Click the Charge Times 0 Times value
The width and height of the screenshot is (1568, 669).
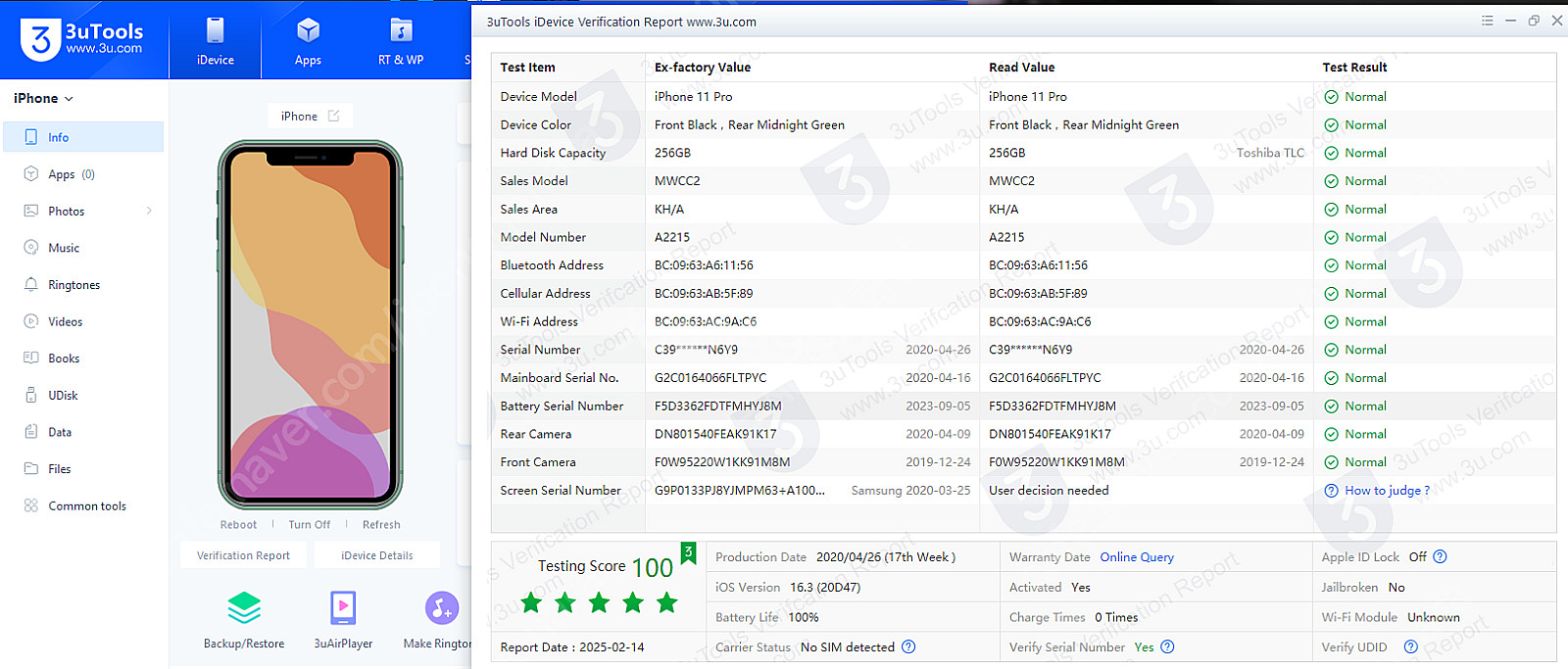click(x=1116, y=618)
